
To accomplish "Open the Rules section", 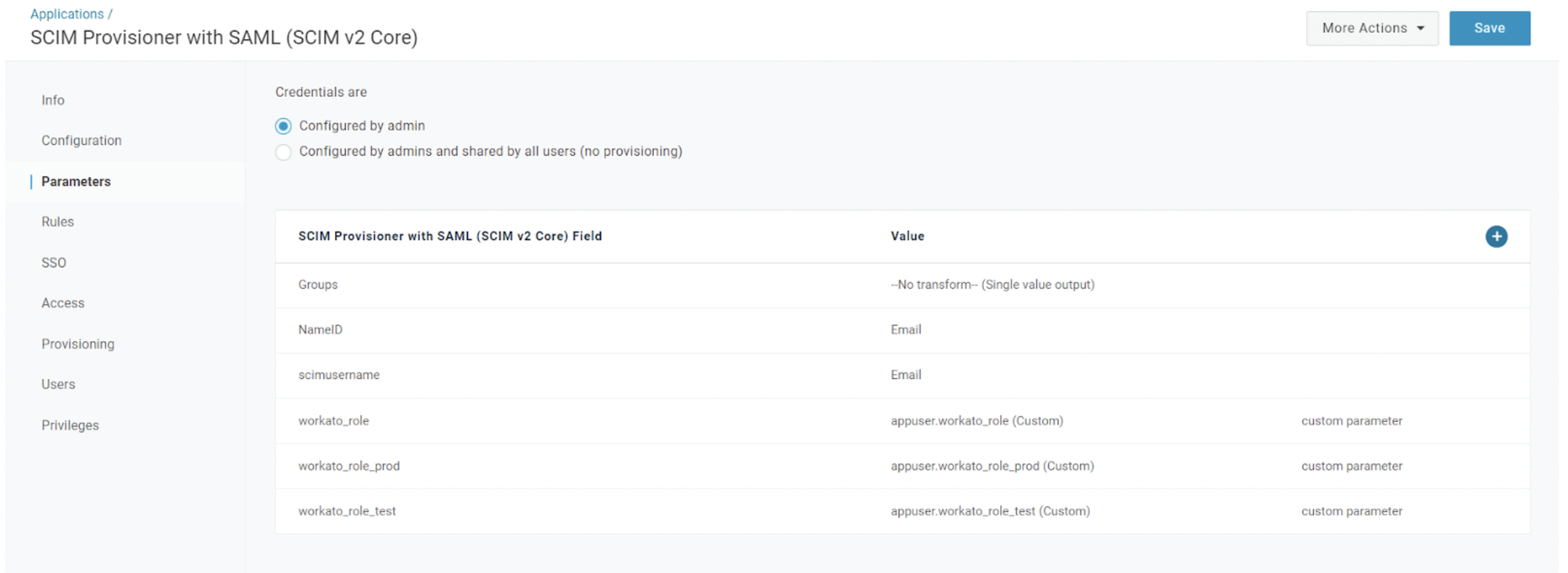I will 58,222.
